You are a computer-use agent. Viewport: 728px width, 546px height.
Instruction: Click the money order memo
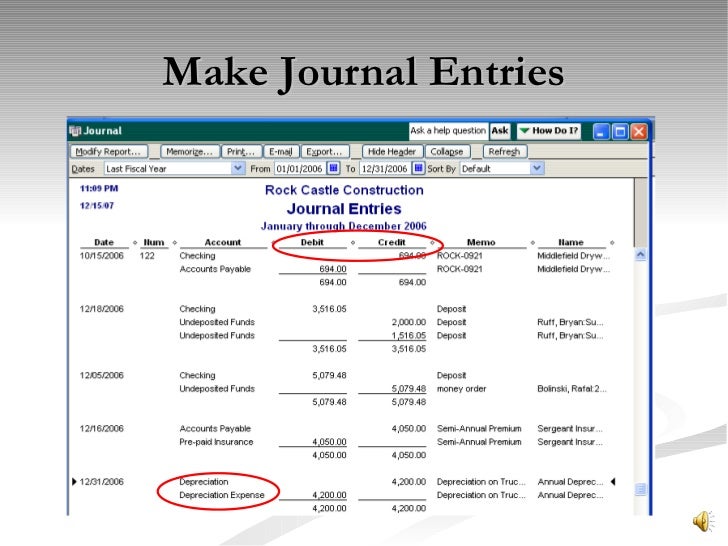coord(462,389)
